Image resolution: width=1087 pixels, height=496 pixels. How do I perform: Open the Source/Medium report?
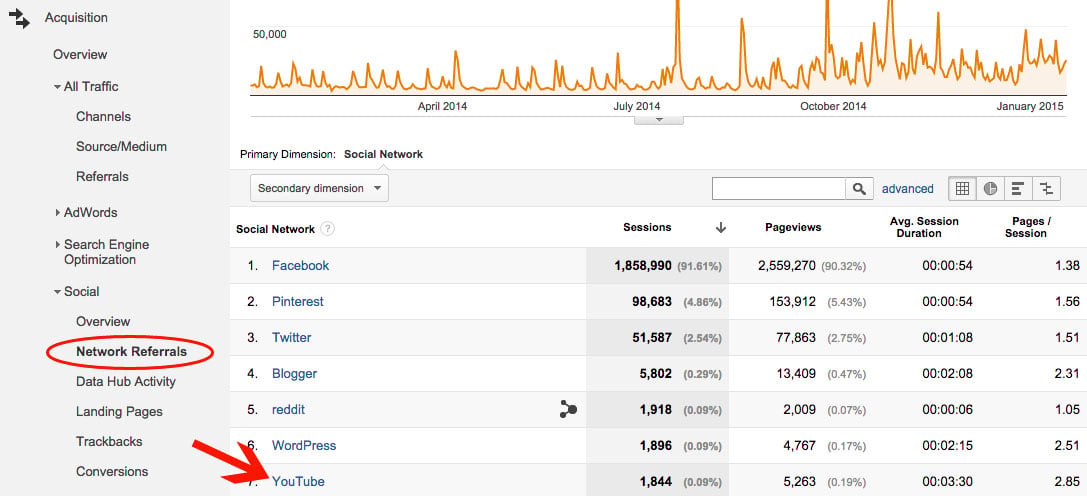[x=121, y=146]
